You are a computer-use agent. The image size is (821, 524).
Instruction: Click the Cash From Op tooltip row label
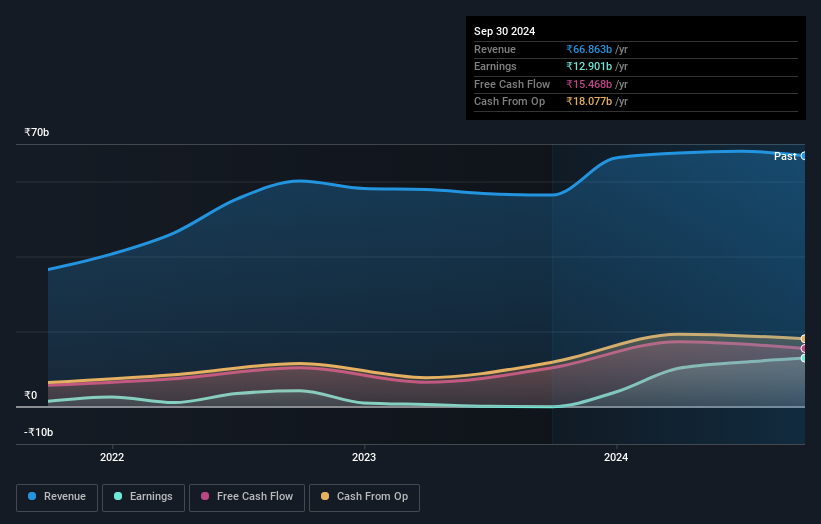(x=509, y=102)
